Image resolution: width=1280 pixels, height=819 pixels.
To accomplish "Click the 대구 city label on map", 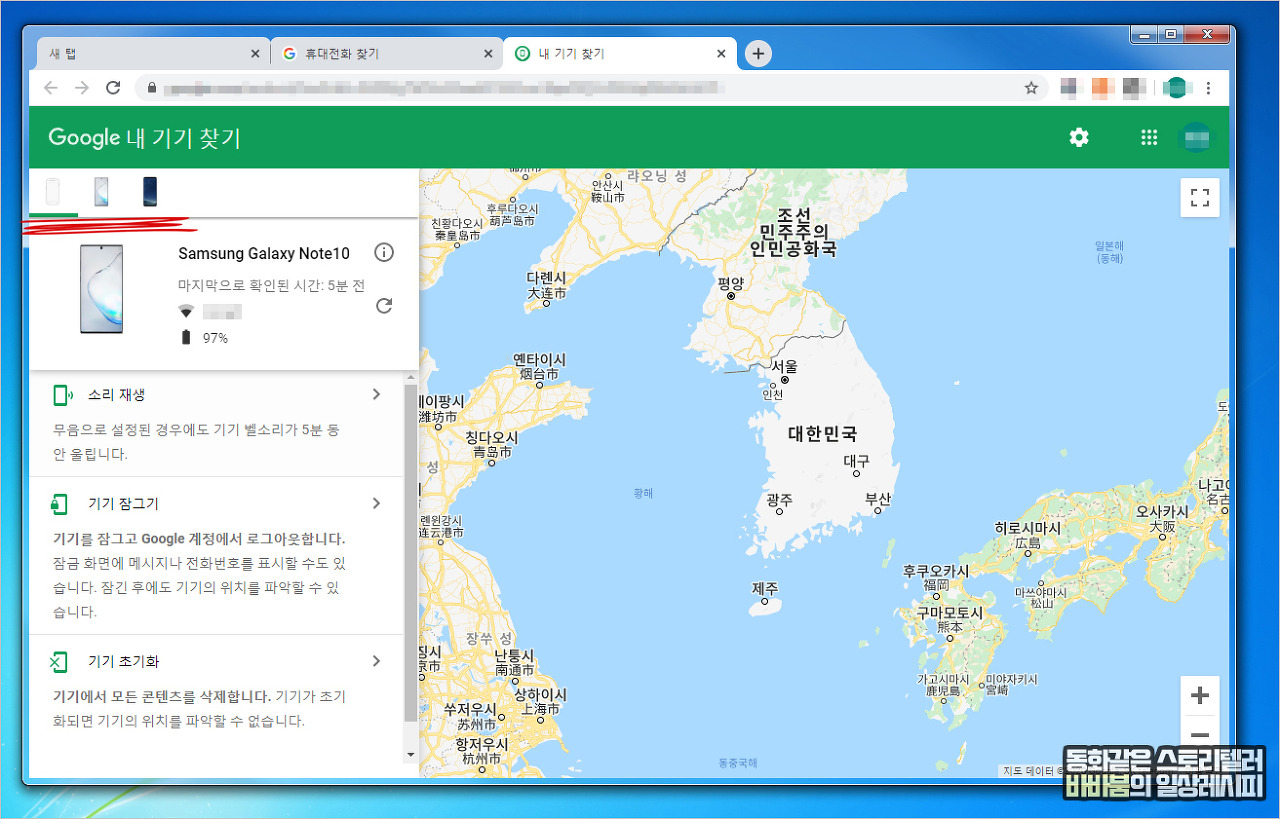I will pyautogui.click(x=856, y=461).
